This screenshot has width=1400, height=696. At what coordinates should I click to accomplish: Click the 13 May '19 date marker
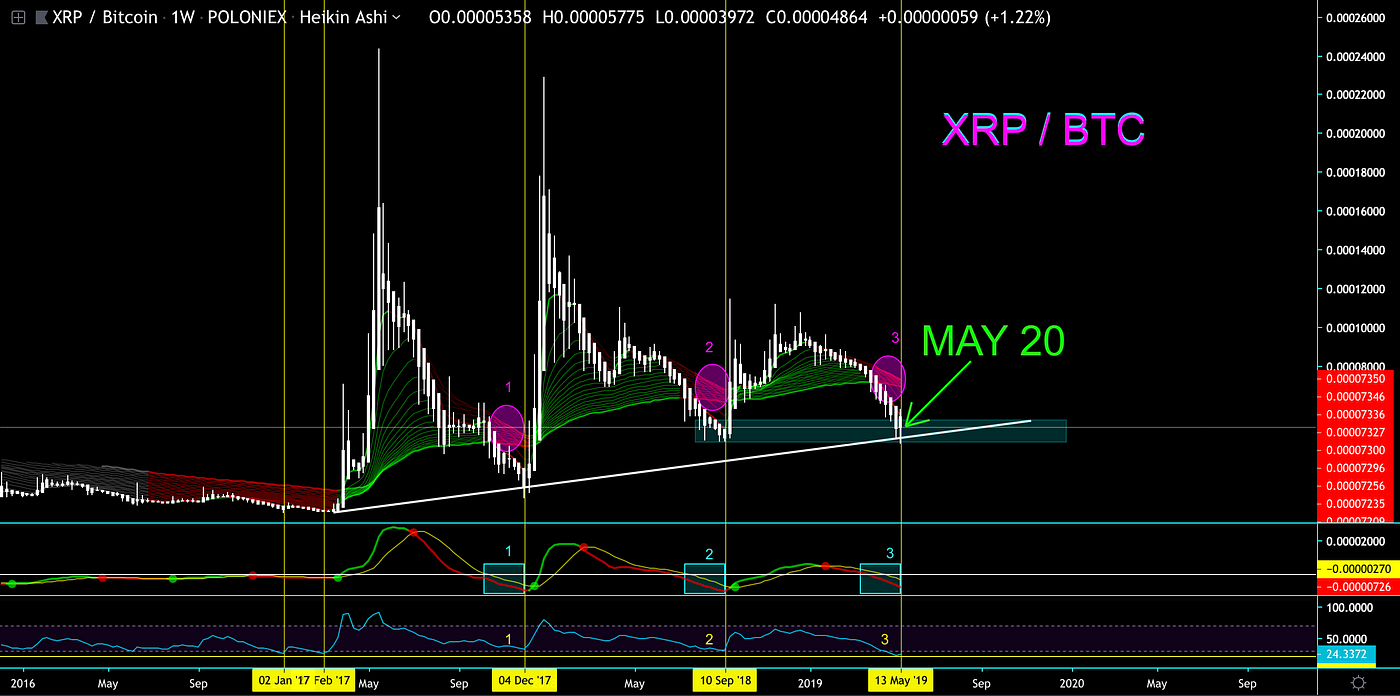900,683
